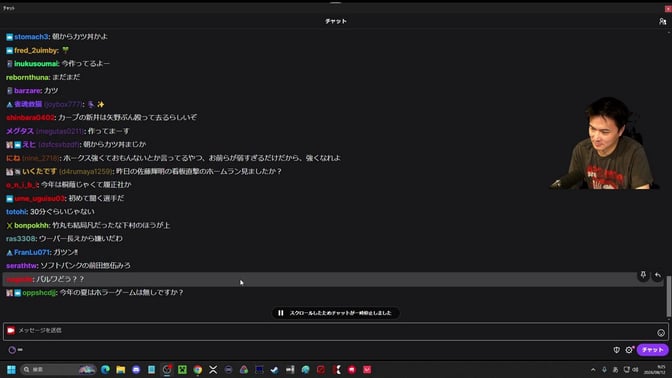This screenshot has width=672, height=378.
Task: Show hidden system tray icons
Action: (x=593, y=369)
